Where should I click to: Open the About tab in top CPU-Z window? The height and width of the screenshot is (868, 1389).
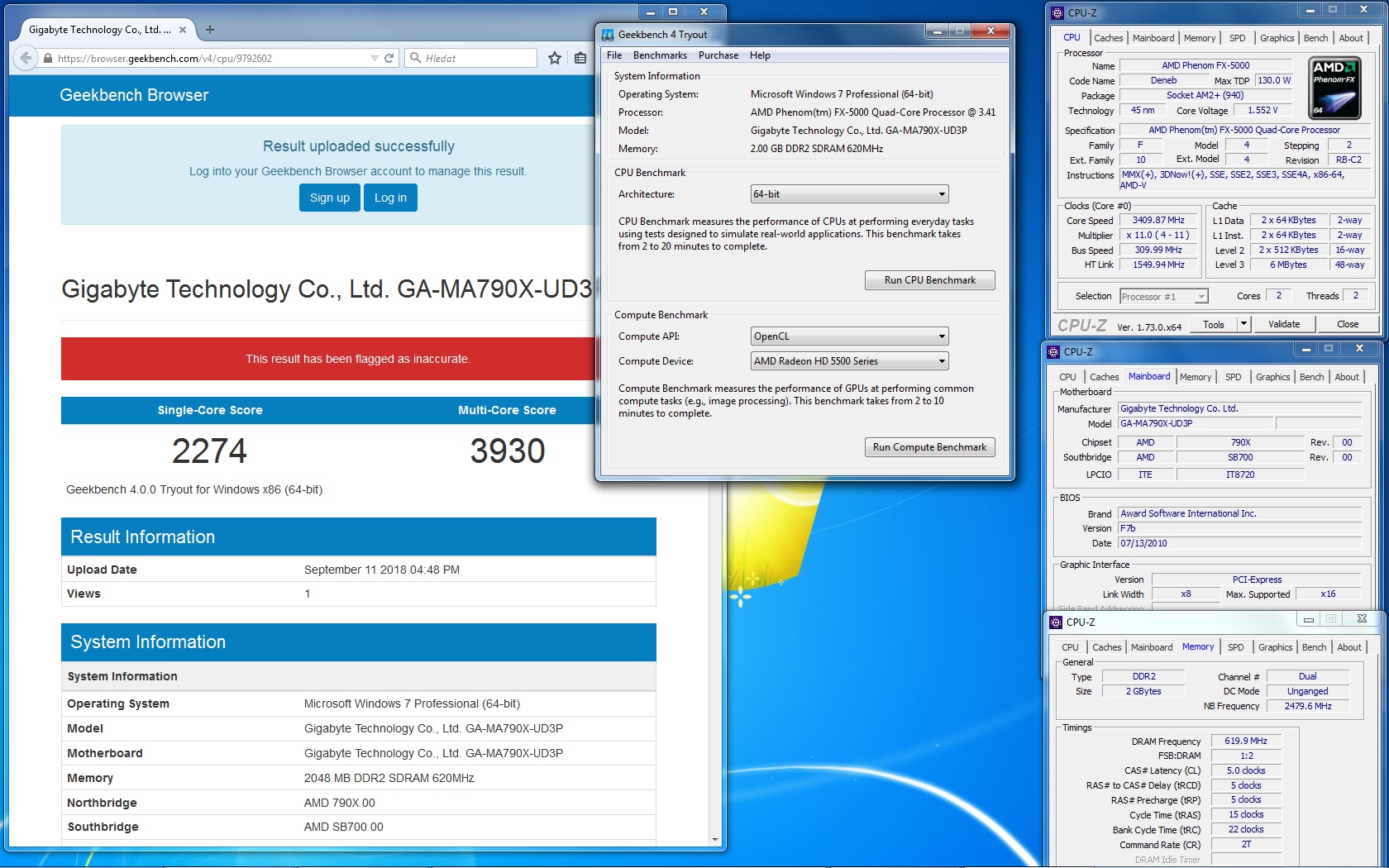pos(1351,38)
